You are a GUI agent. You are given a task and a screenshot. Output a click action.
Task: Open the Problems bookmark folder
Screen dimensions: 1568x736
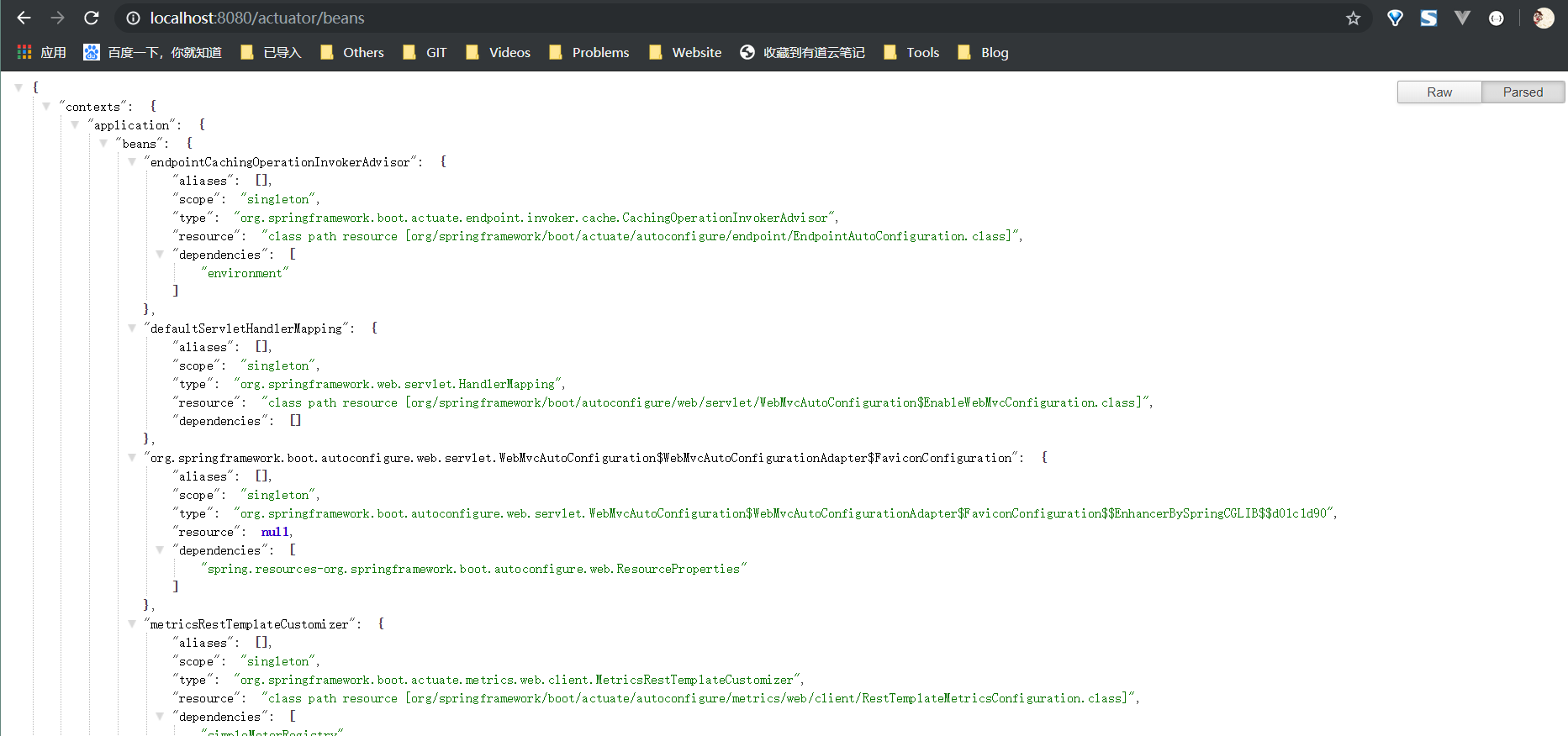point(589,52)
